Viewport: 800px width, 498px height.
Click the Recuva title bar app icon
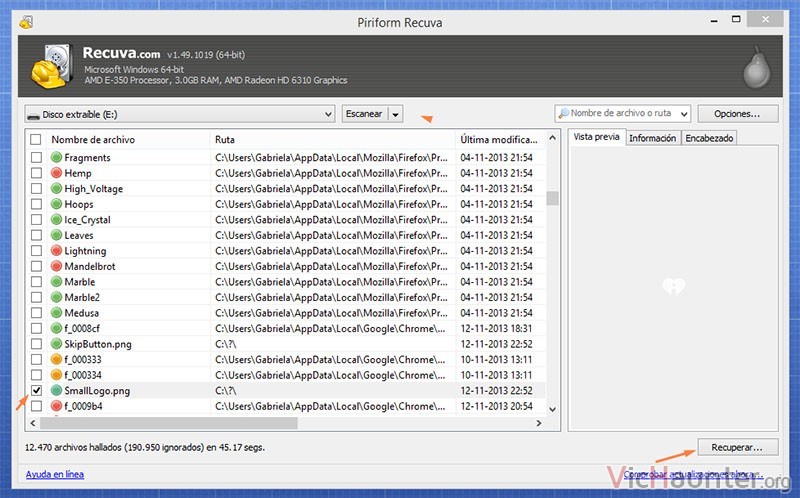[27, 22]
